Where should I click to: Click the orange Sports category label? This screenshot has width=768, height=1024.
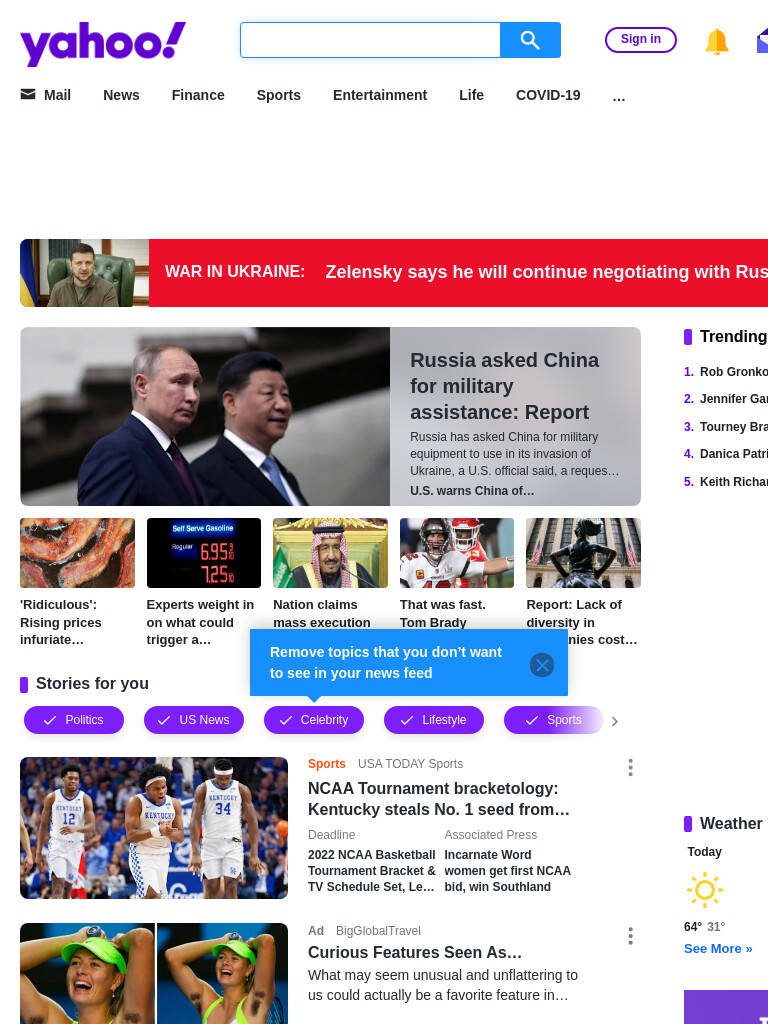327,763
